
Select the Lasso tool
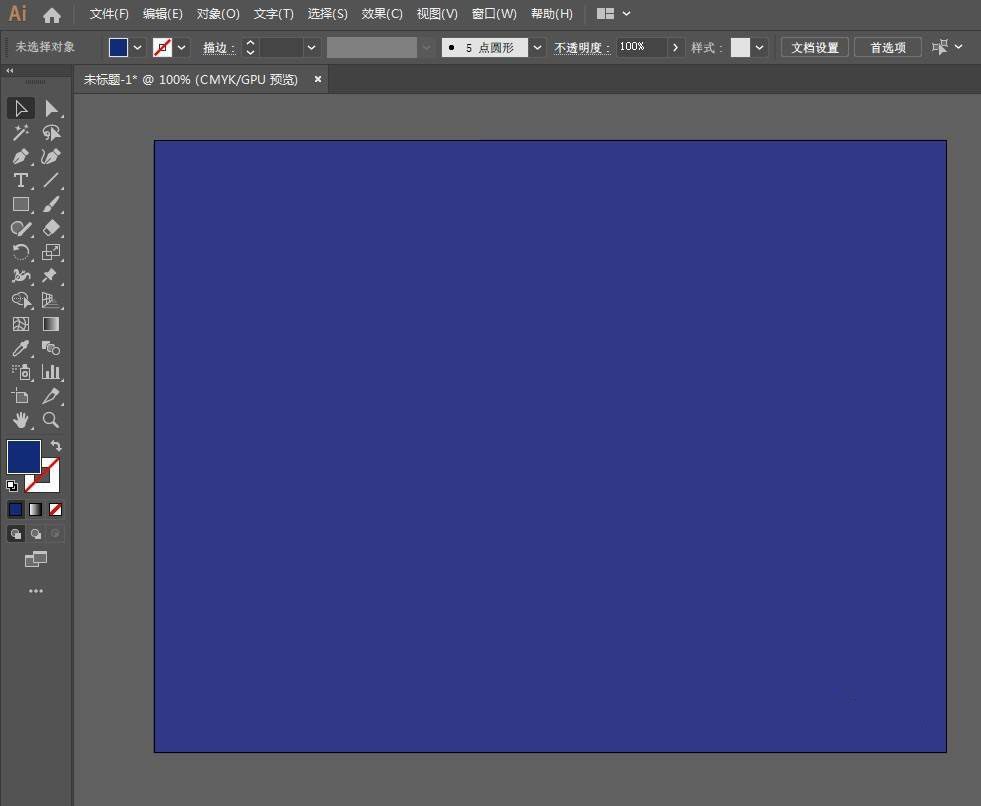pyautogui.click(x=51, y=132)
